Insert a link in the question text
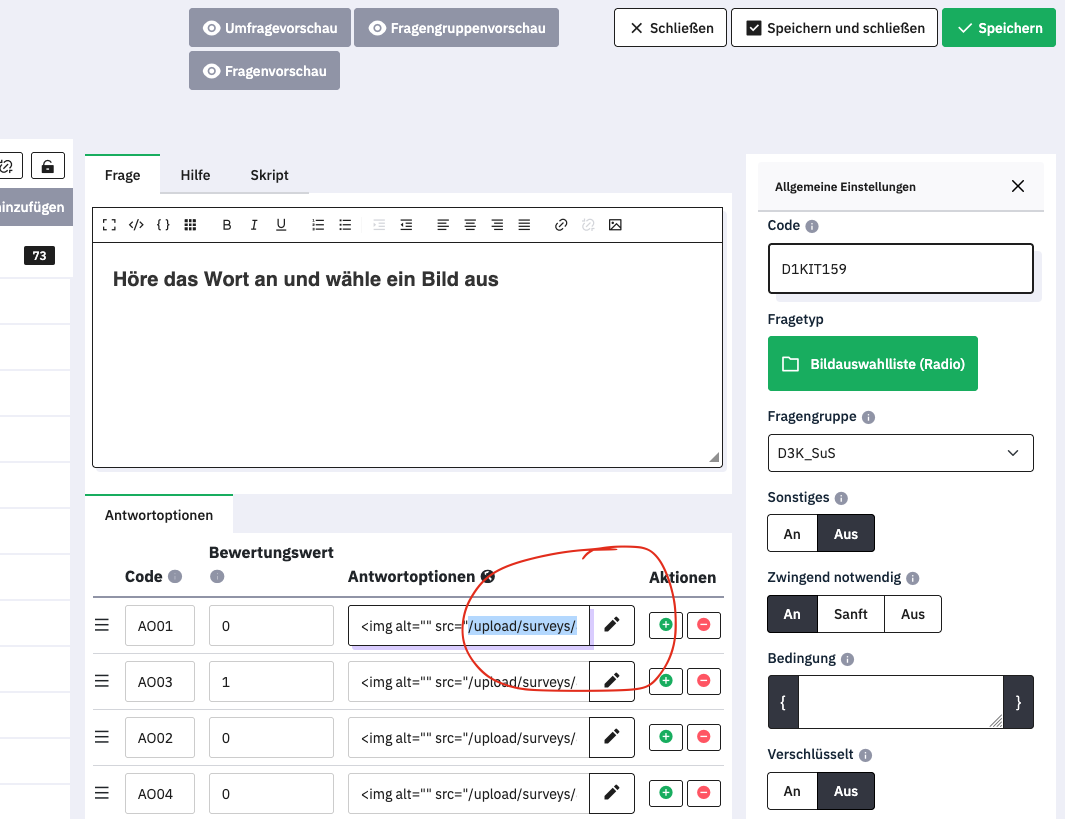Image resolution: width=1065 pixels, height=819 pixels. pyautogui.click(x=561, y=225)
